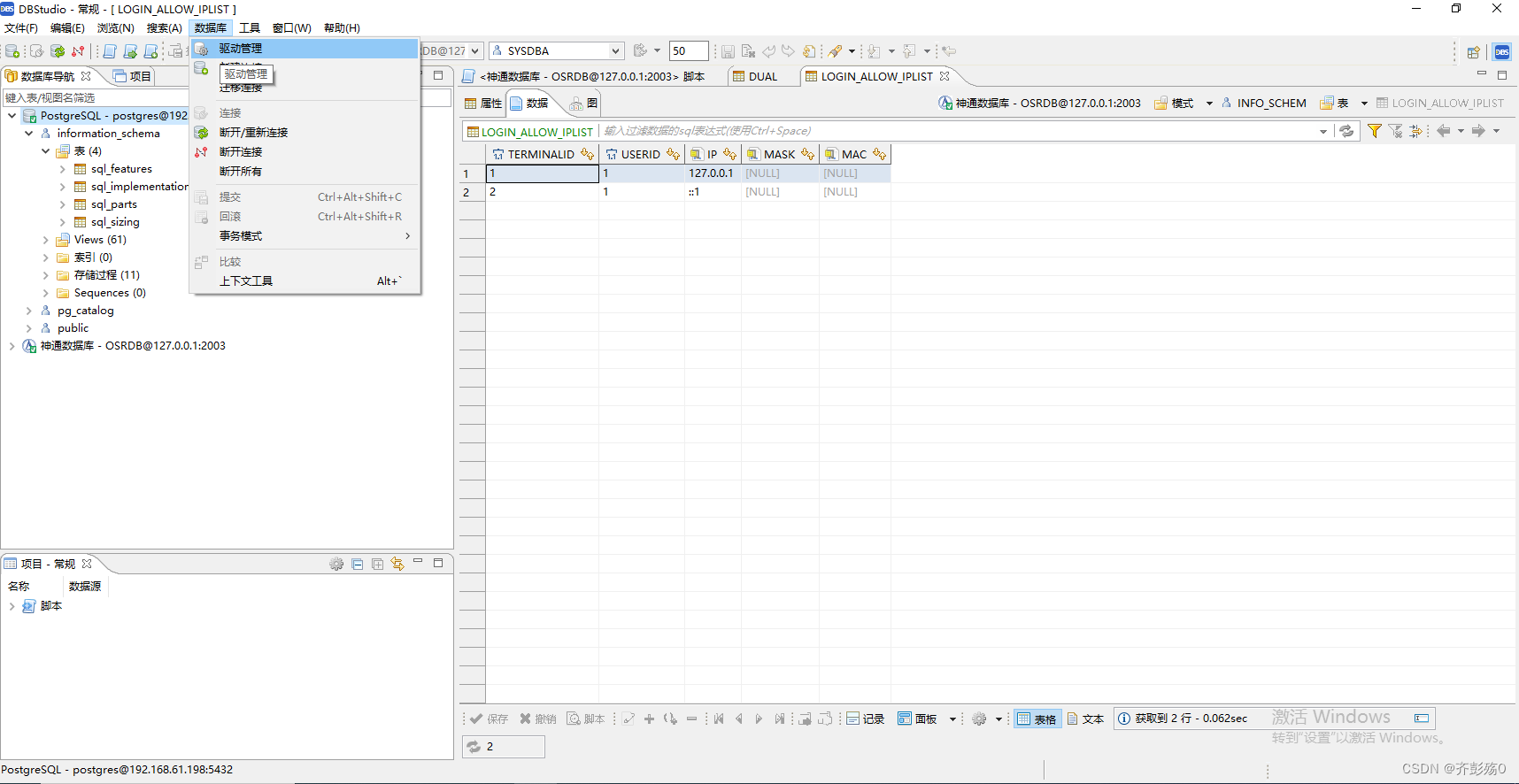Image resolution: width=1519 pixels, height=784 pixels.
Task: Click the disconnect icon in the top toolbar
Action: click(x=78, y=51)
